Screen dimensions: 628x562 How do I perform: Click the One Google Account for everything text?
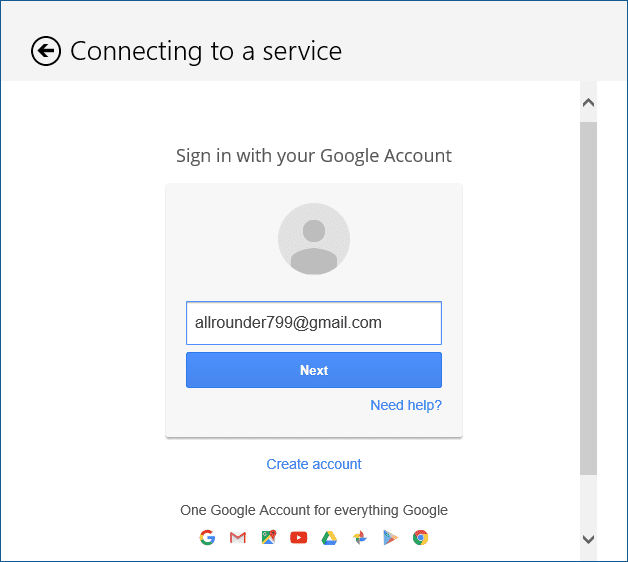point(314,510)
